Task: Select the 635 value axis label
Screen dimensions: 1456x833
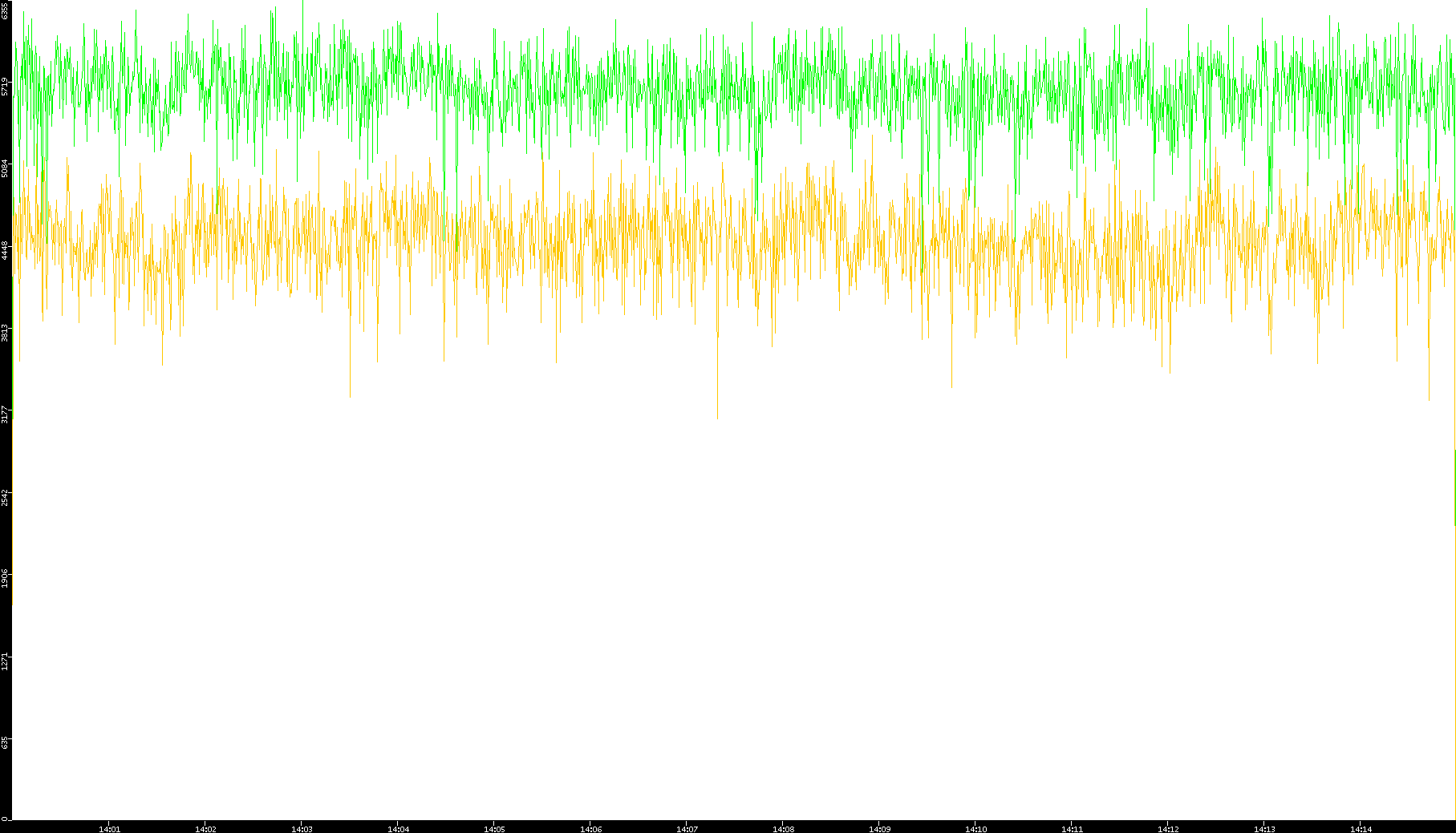Action: pyautogui.click(x=5, y=742)
